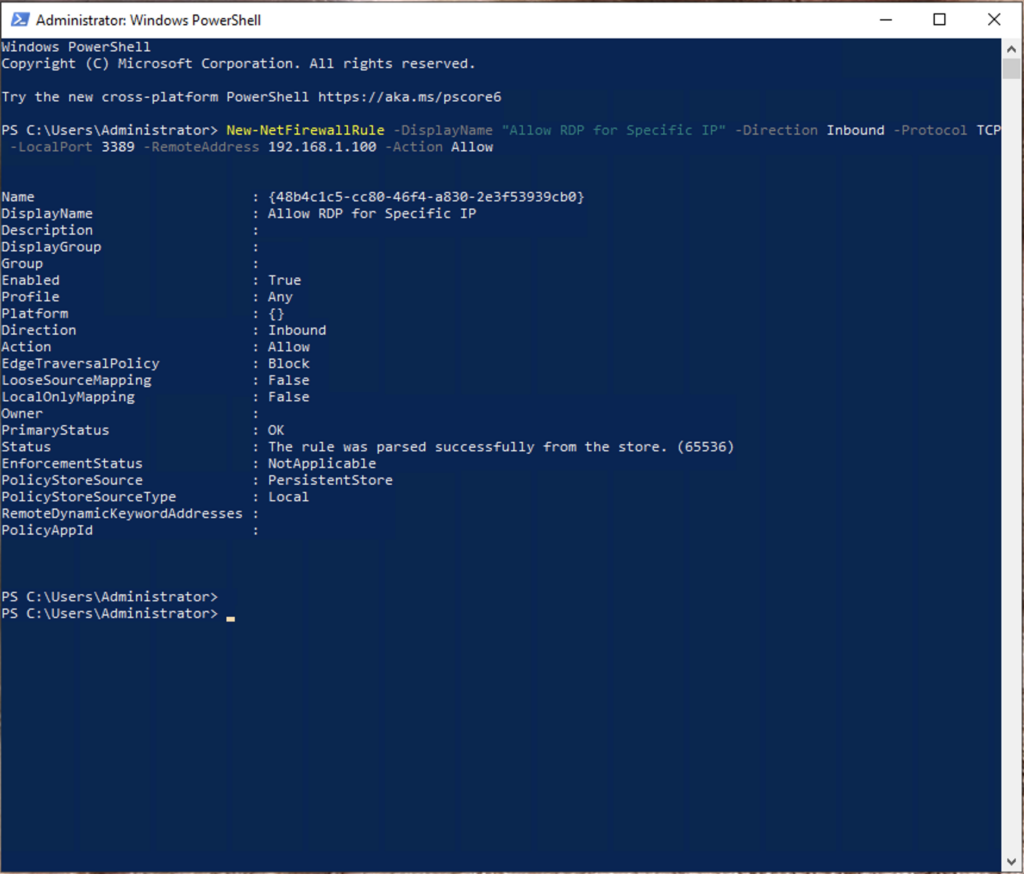1024x874 pixels.
Task: Click the quoted "Allow RDP for Specific IP" string
Action: [x=613, y=130]
